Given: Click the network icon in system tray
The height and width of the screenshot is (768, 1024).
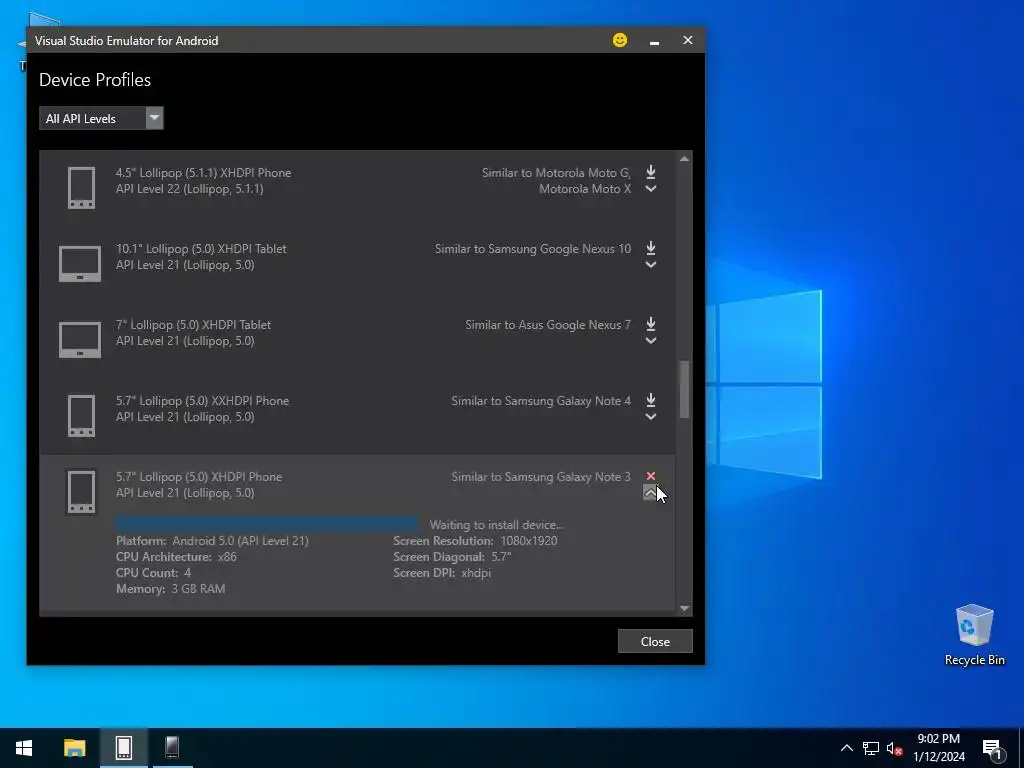Looking at the screenshot, I should pos(871,748).
